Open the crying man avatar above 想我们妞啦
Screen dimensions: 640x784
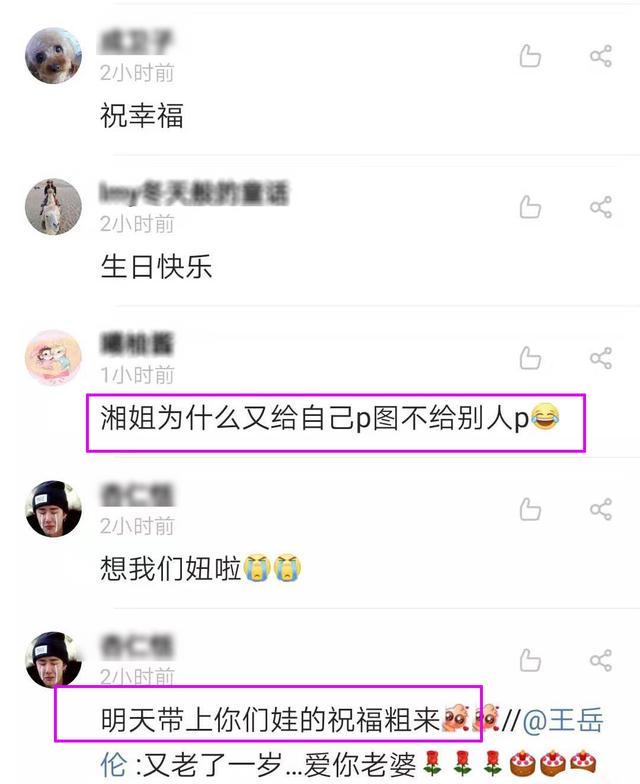pyautogui.click(x=54, y=510)
